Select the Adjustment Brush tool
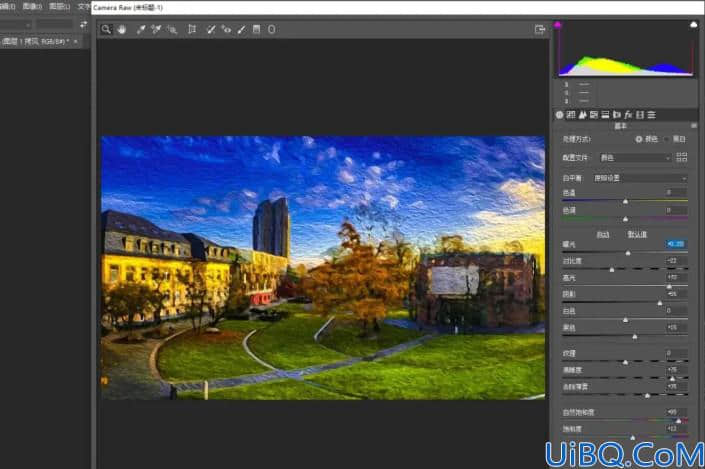The image size is (705, 469). point(241,29)
